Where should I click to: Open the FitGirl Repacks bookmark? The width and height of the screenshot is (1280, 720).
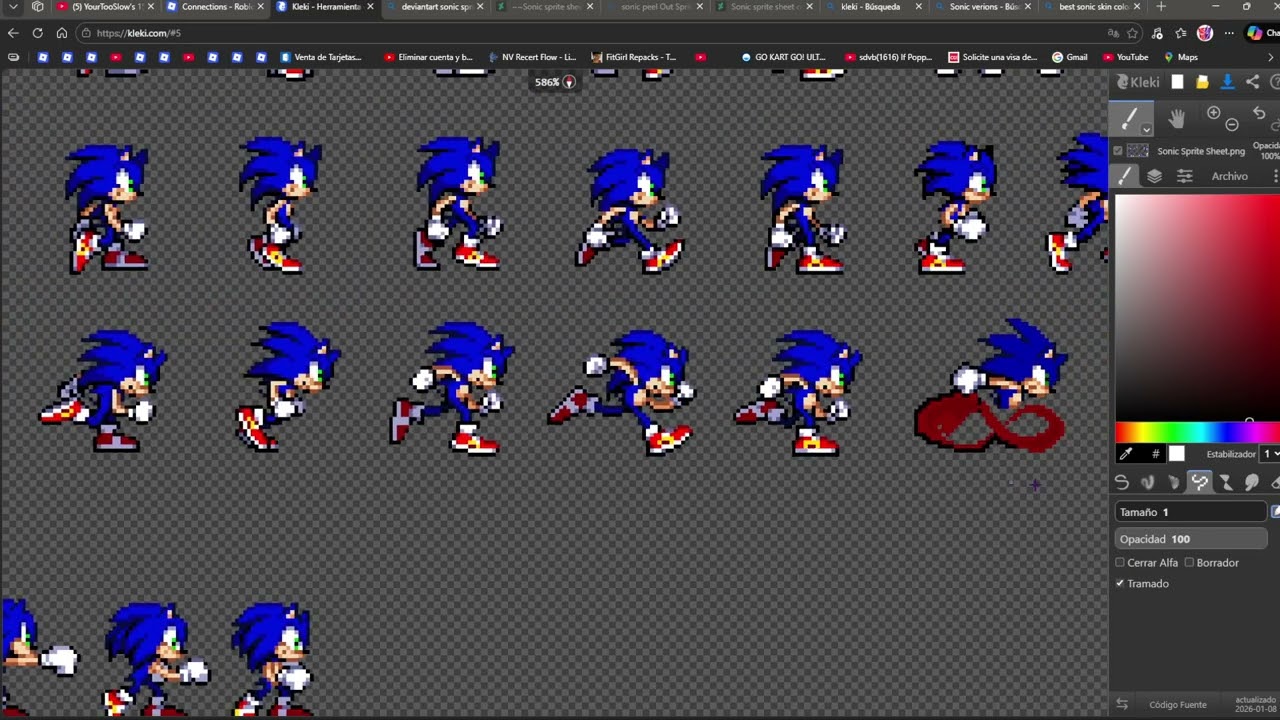634,57
